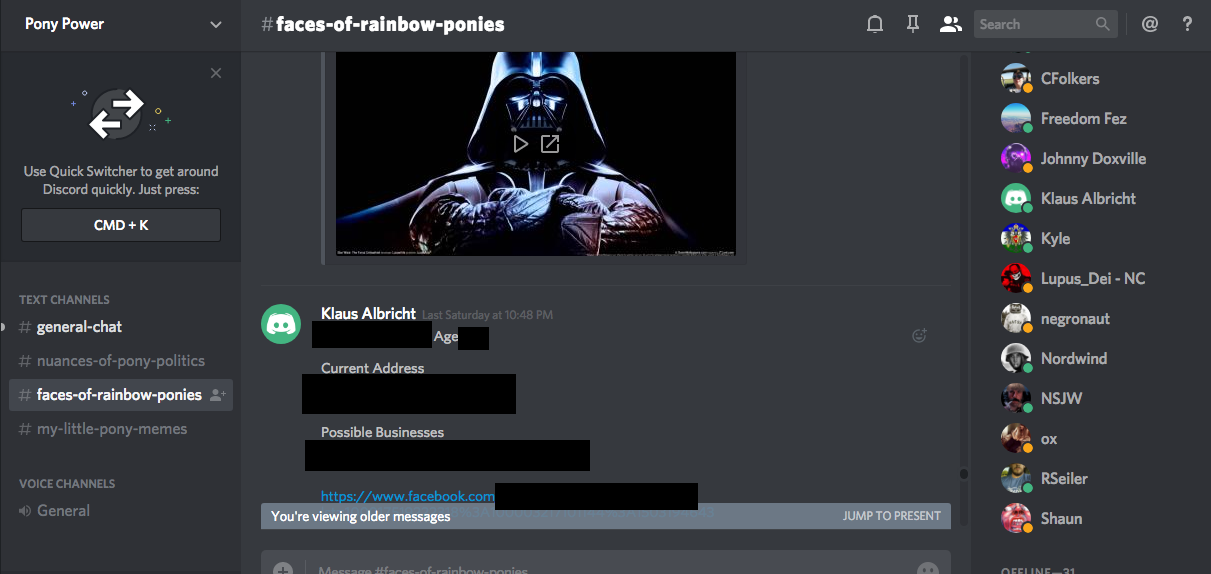Collapse the Voice Channels category

click(x=67, y=483)
